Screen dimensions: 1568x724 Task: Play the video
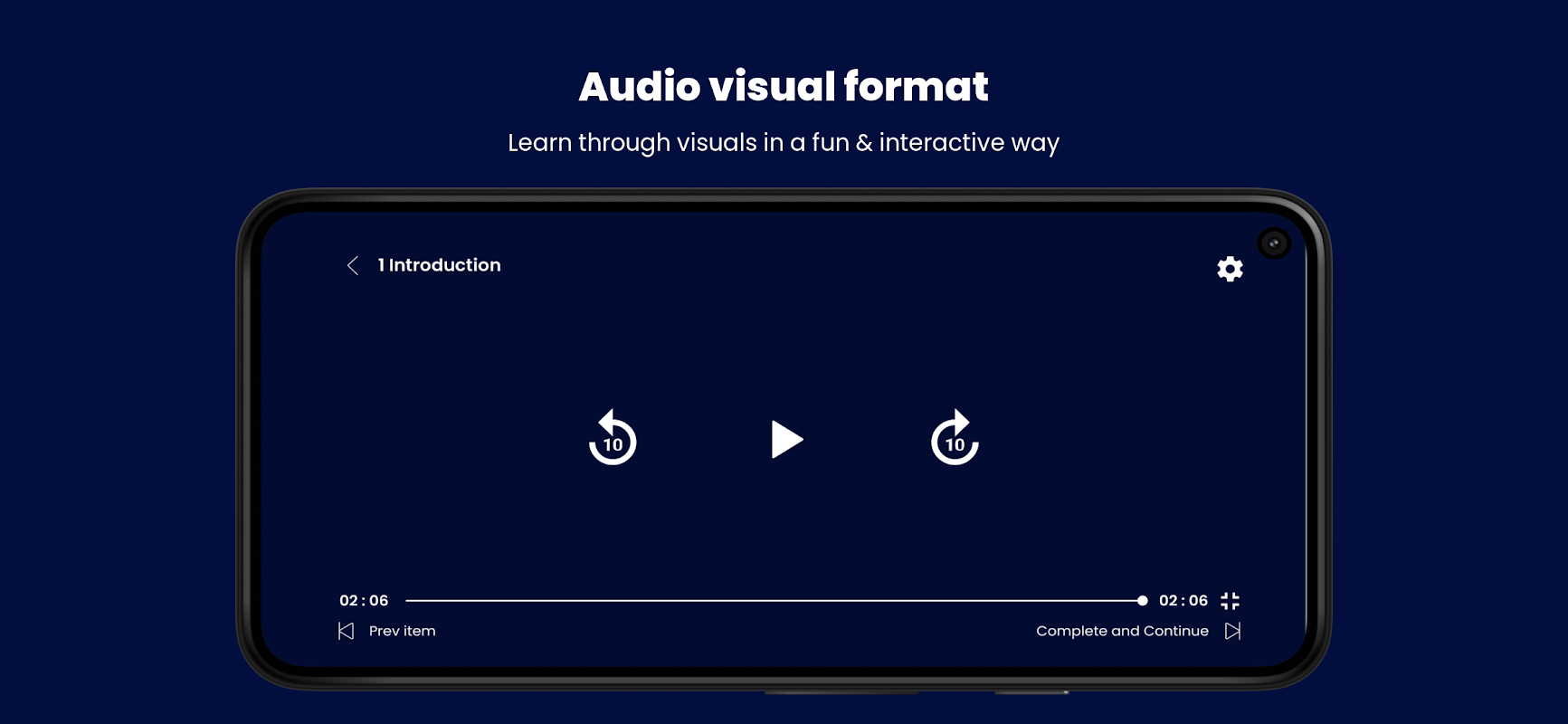click(x=786, y=440)
